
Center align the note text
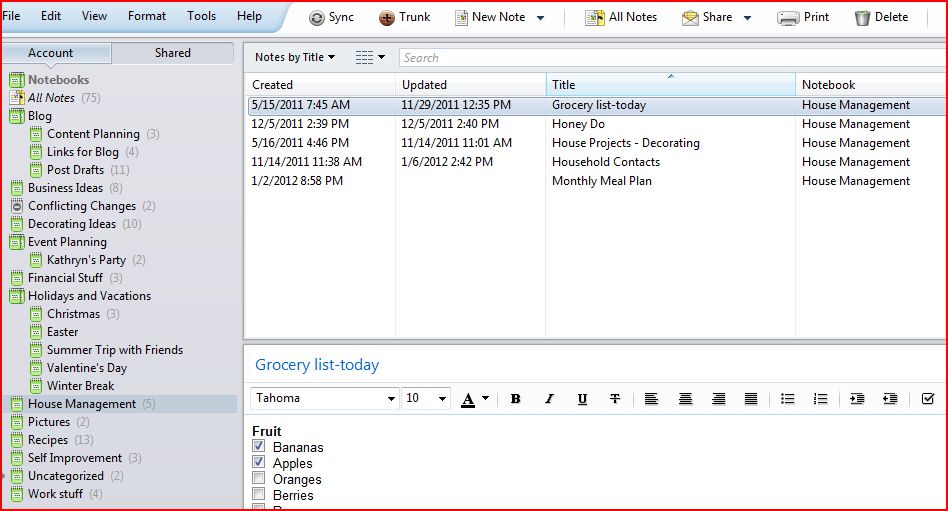(685, 399)
